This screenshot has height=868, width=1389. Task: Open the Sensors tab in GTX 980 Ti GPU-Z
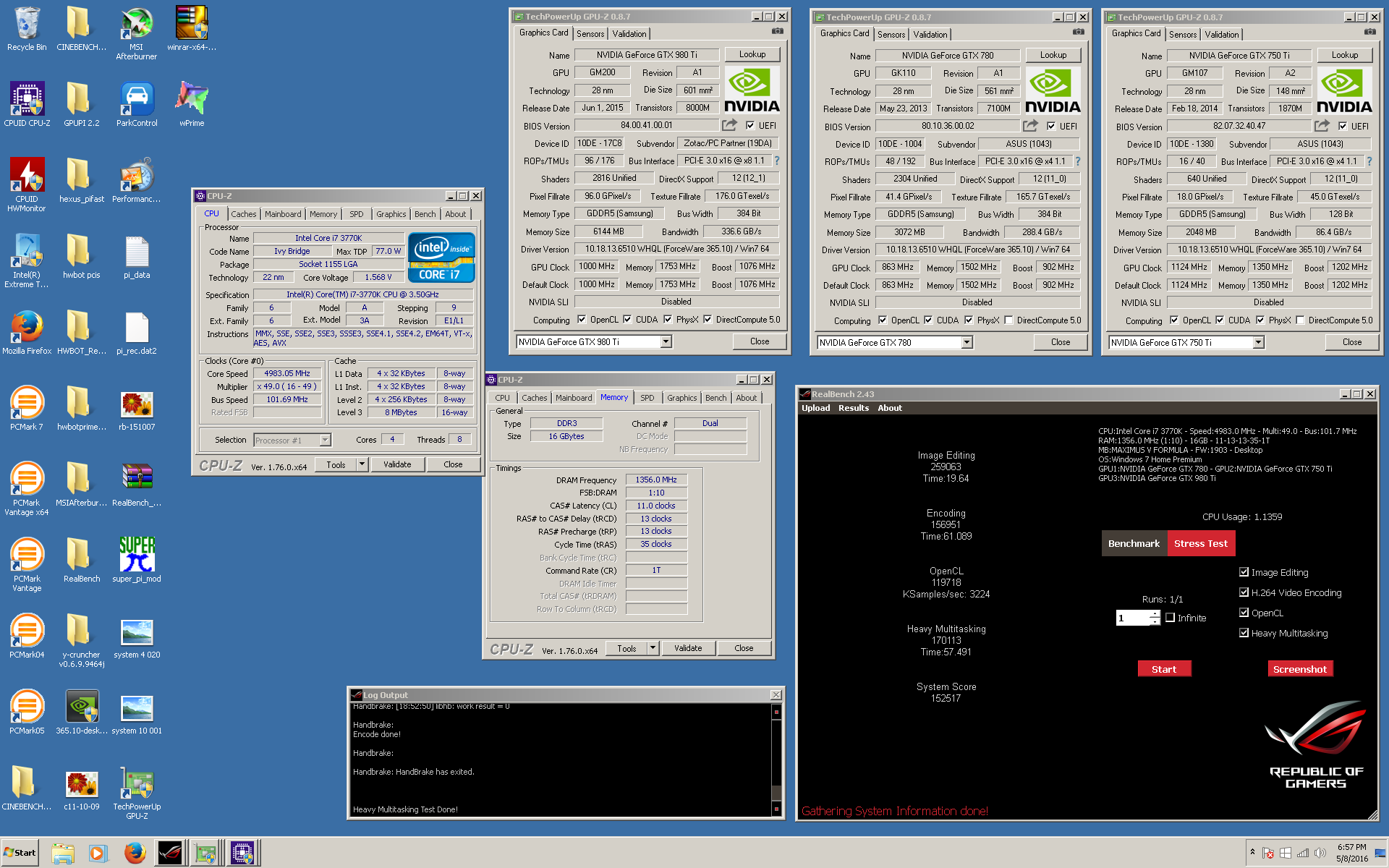pos(590,34)
